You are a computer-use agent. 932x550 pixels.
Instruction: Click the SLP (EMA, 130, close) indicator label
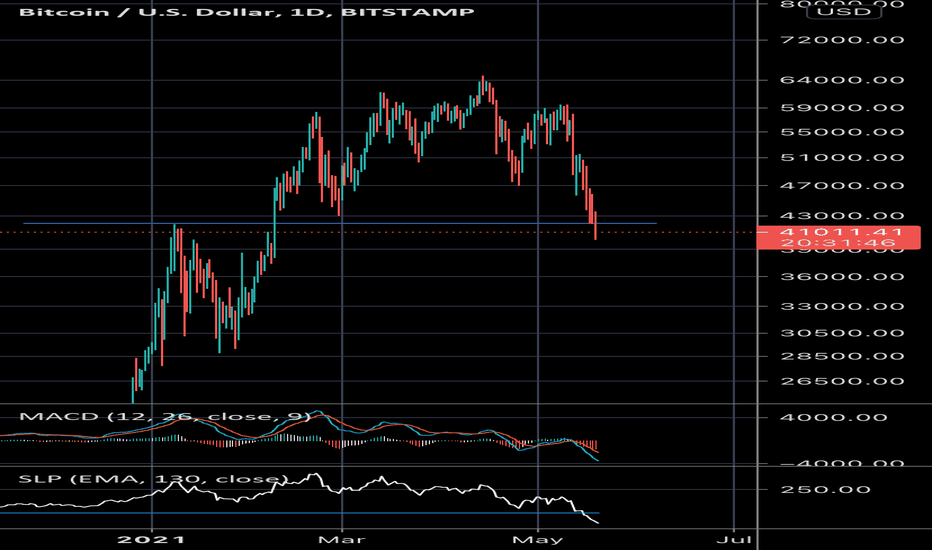click(x=154, y=479)
